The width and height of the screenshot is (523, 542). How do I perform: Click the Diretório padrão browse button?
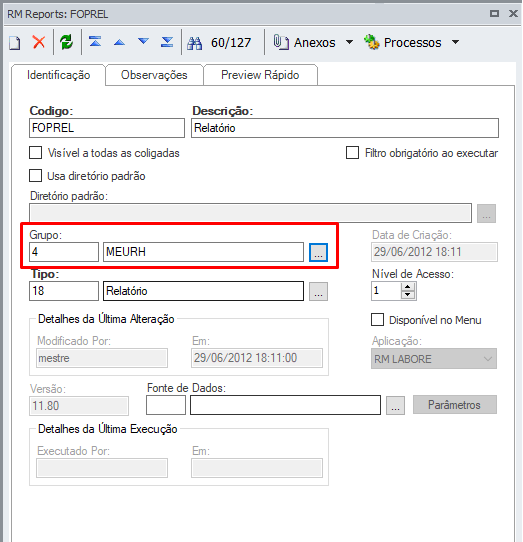486,213
